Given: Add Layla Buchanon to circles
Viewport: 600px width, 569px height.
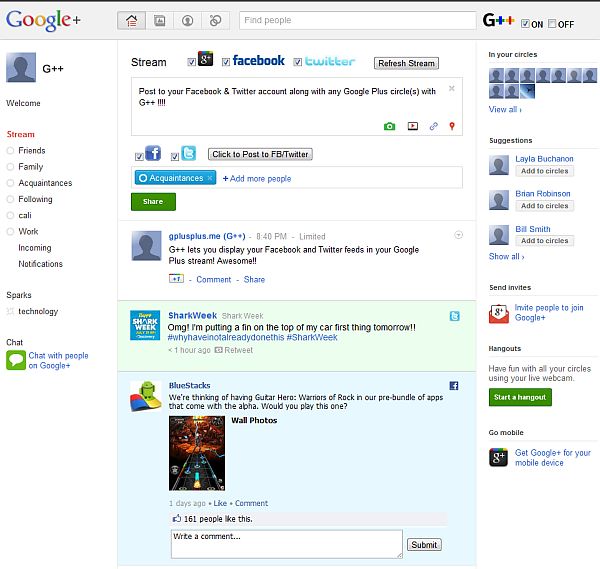Looking at the screenshot, I should tap(545, 171).
